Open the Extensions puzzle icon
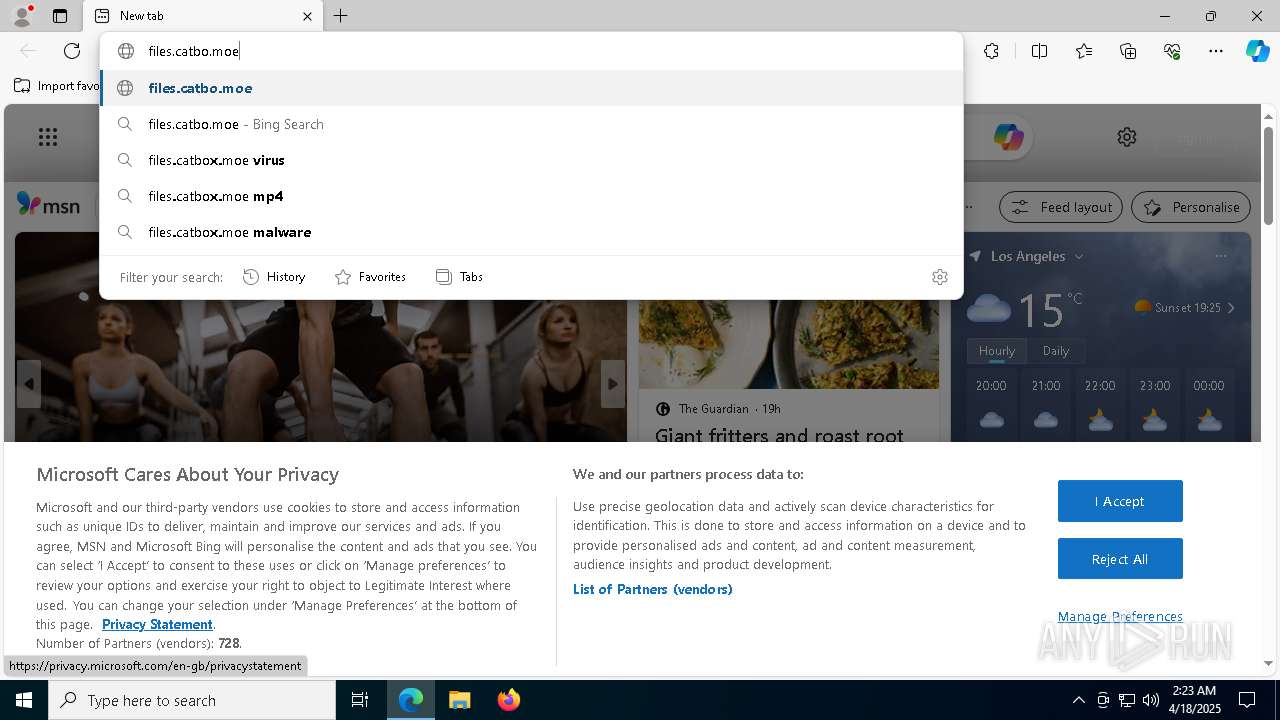The height and width of the screenshot is (720, 1280). 991,51
